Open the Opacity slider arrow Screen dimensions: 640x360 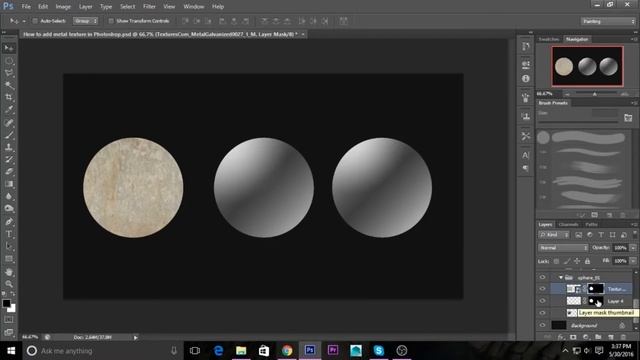[633, 248]
